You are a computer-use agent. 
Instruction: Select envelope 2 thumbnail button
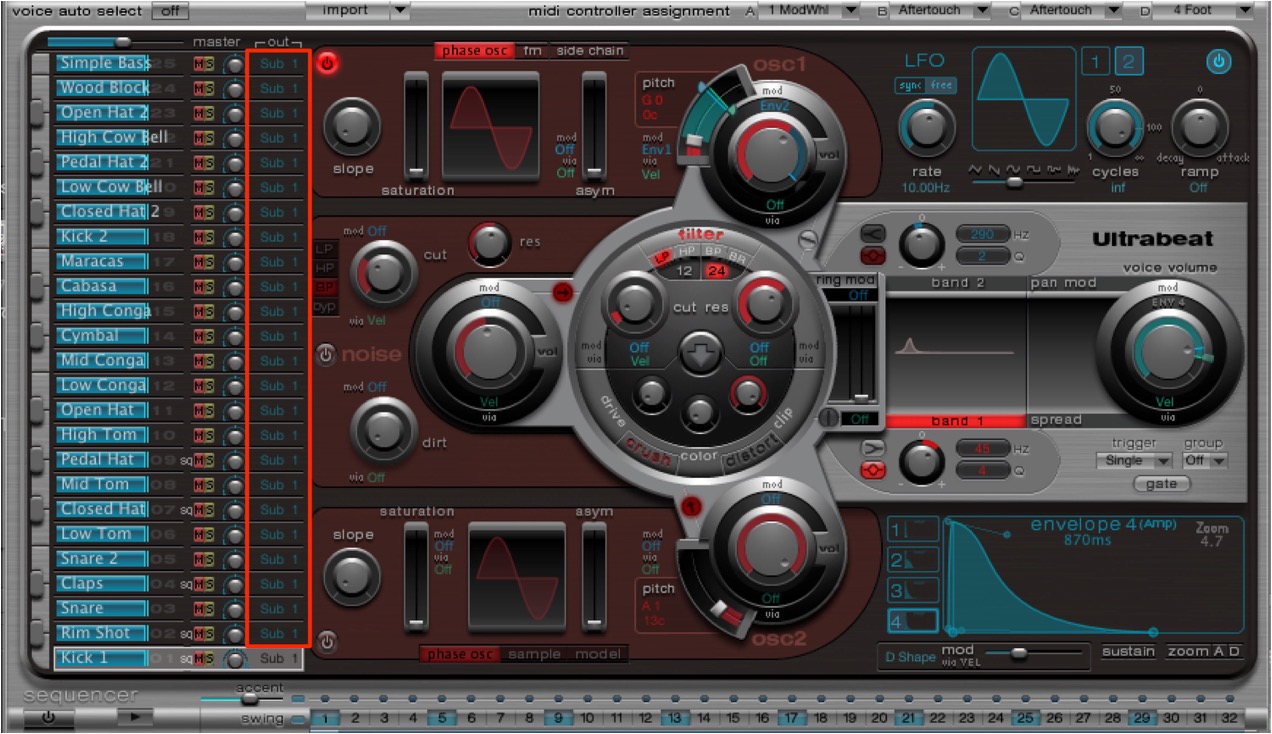[913, 559]
